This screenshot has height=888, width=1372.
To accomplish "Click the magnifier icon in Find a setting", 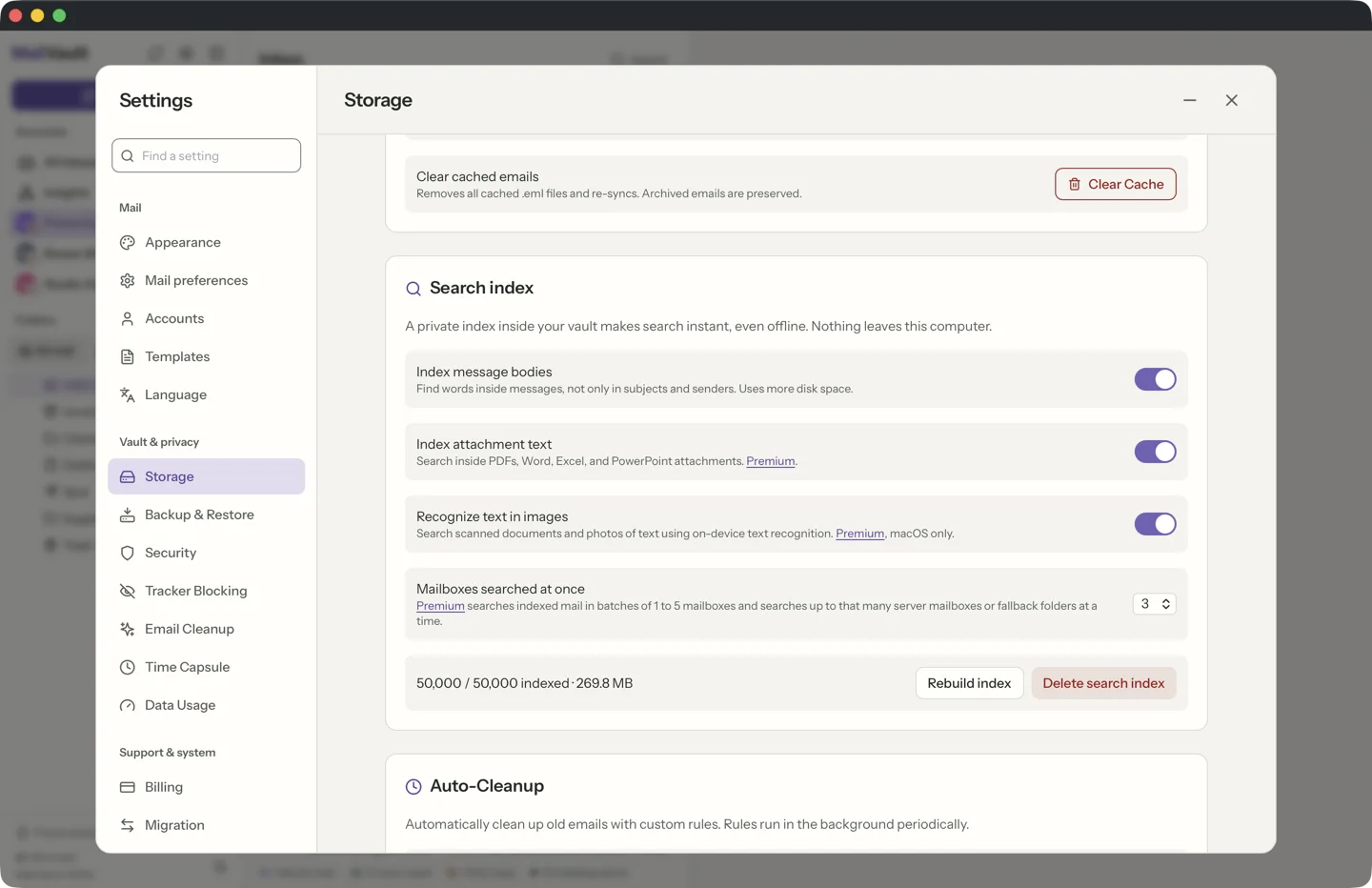I will tap(128, 156).
